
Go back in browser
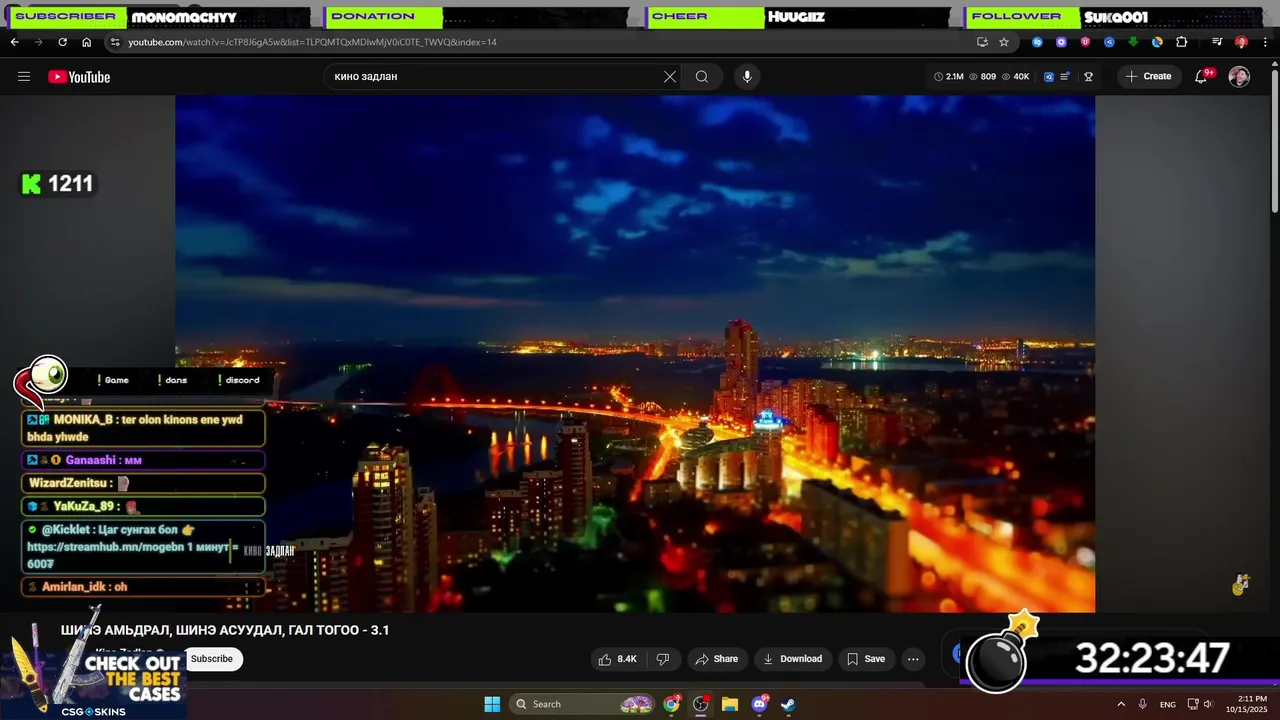coord(15,42)
